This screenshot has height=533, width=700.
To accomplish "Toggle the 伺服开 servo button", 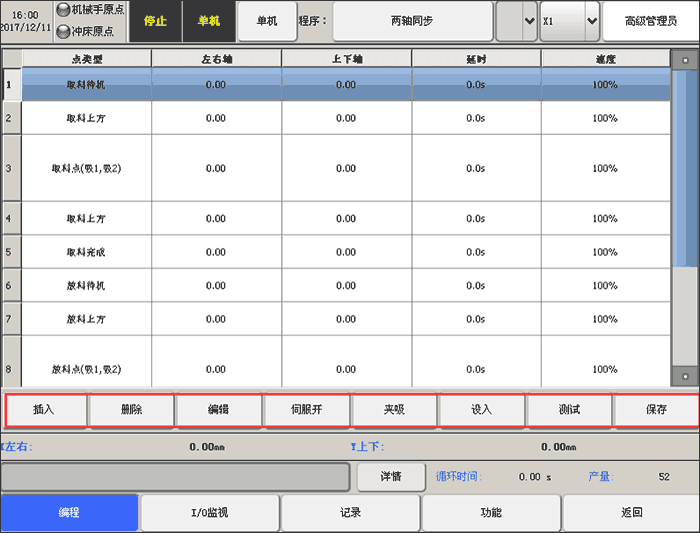I will [307, 410].
